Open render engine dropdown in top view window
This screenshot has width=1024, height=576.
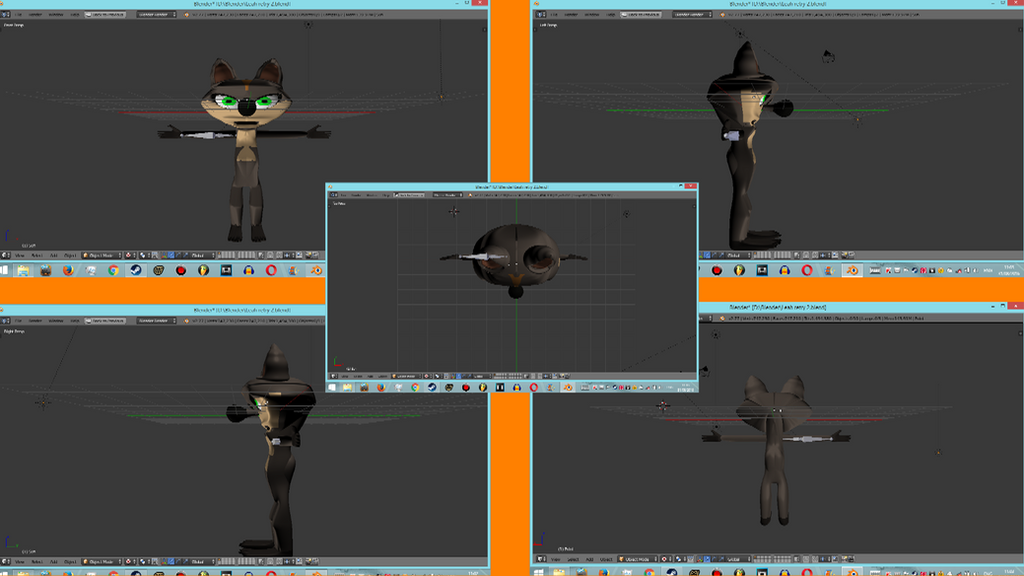click(447, 195)
